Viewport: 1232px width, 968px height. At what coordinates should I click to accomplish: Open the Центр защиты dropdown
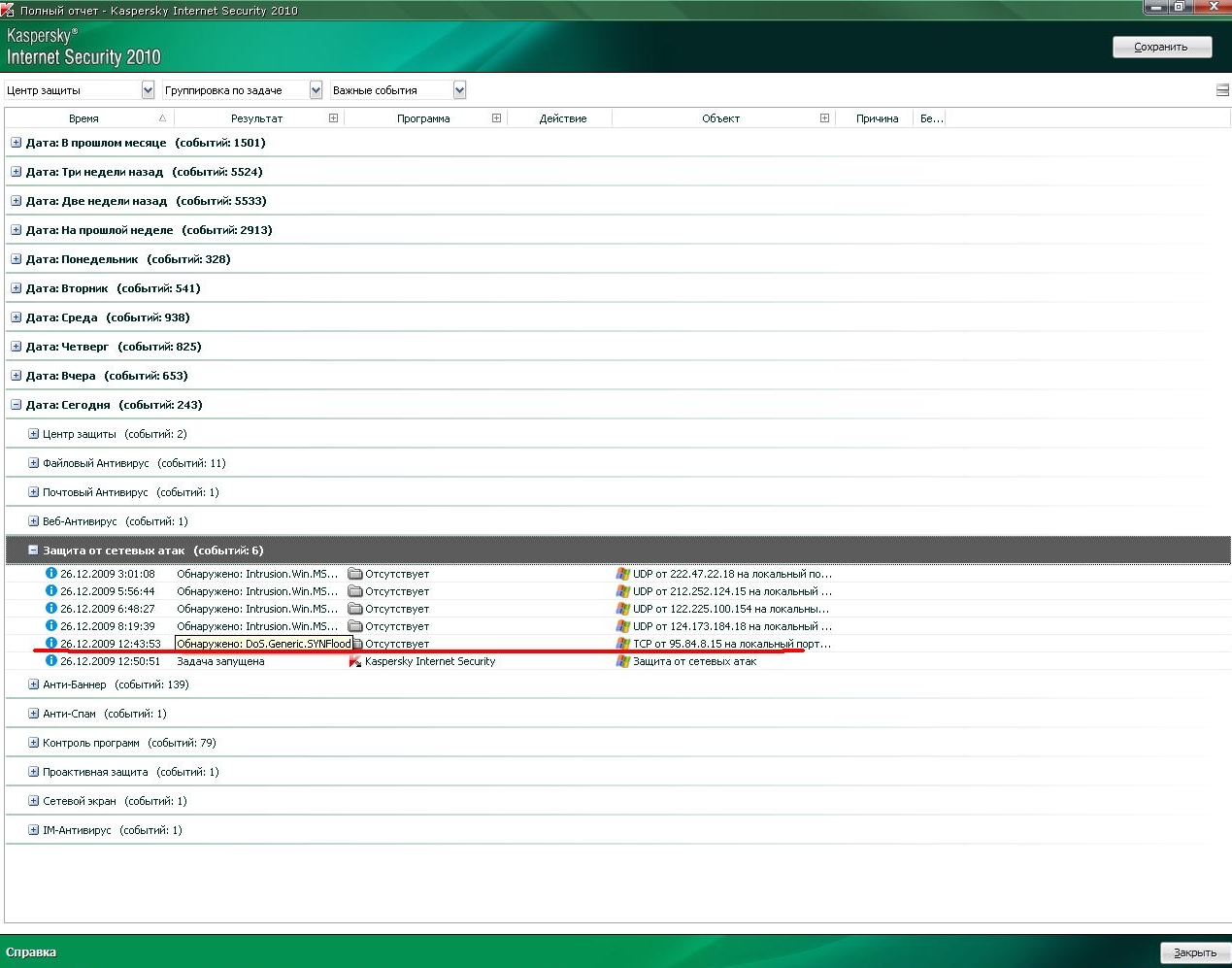pyautogui.click(x=148, y=90)
